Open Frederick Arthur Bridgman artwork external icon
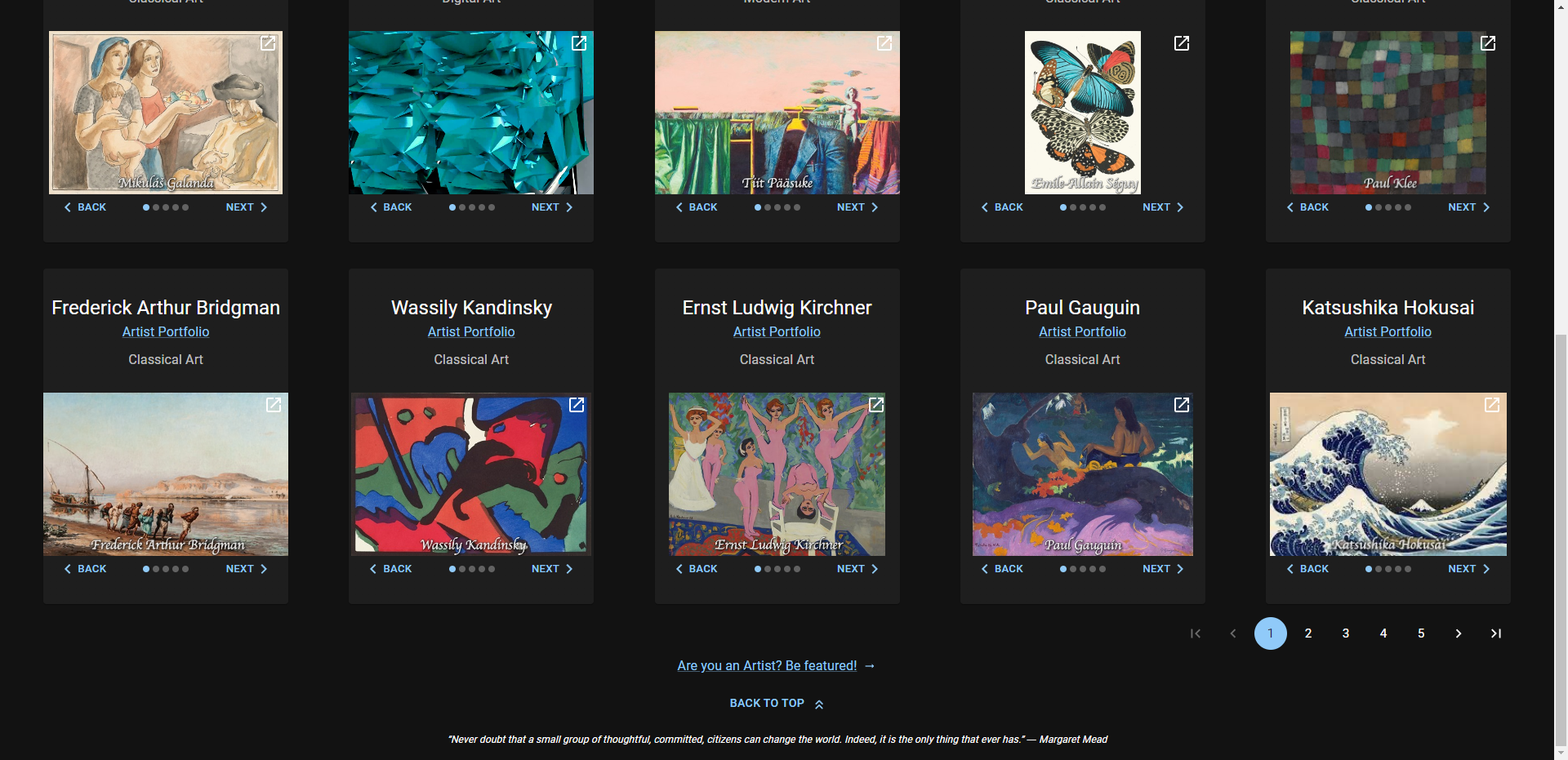This screenshot has height=760, width=1568. click(x=274, y=405)
